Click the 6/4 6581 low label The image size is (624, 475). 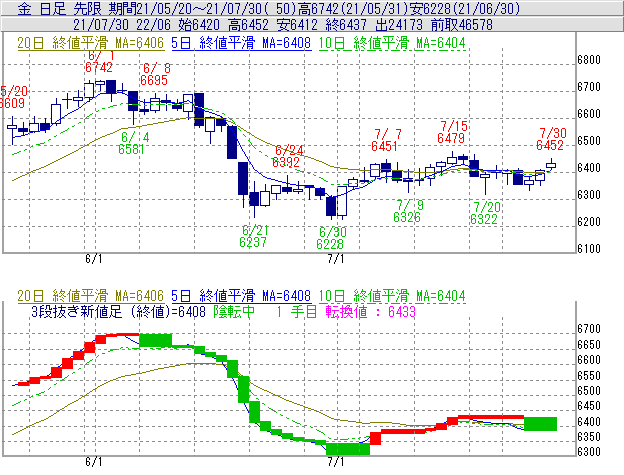pos(133,143)
